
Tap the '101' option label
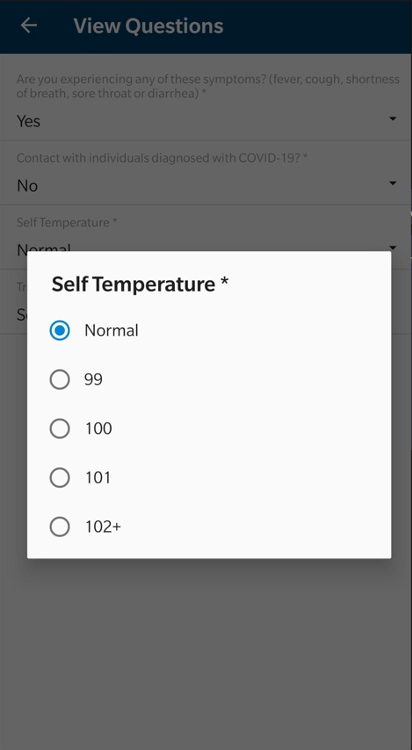98,477
